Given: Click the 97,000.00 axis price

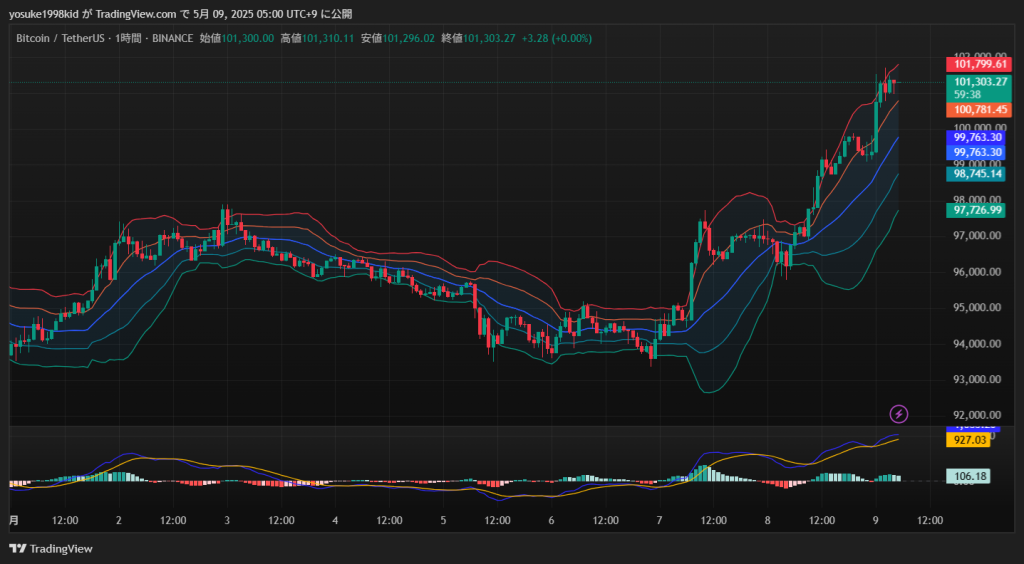Looking at the screenshot, I should tap(977, 236).
